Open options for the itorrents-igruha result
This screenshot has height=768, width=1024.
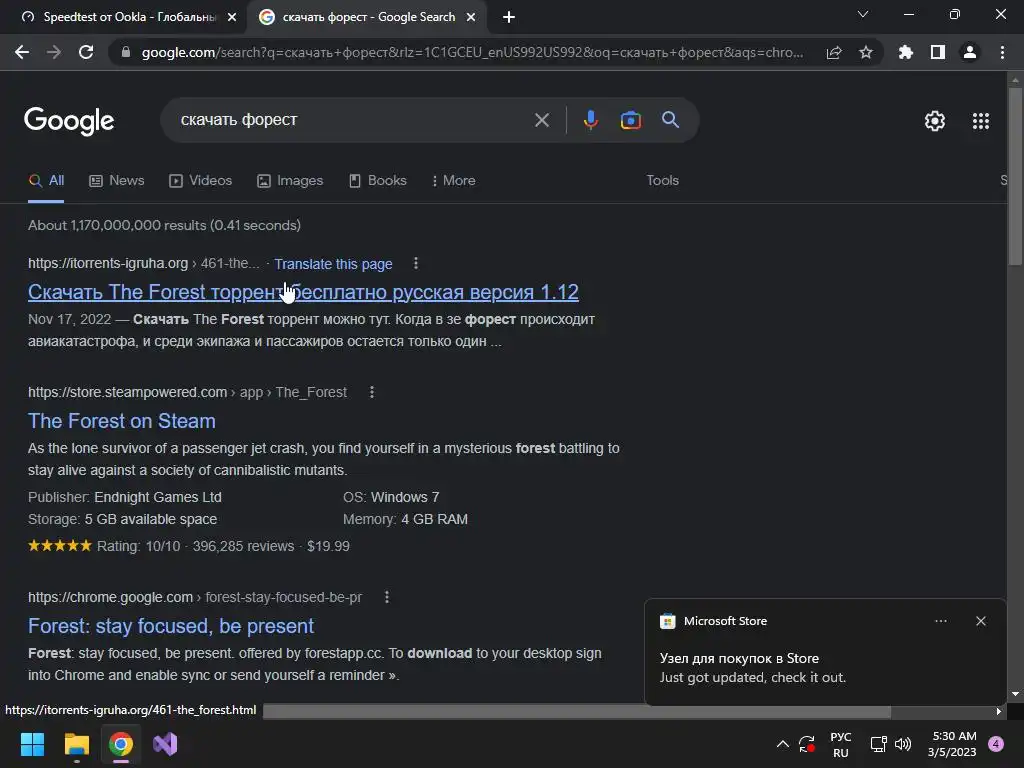(416, 263)
